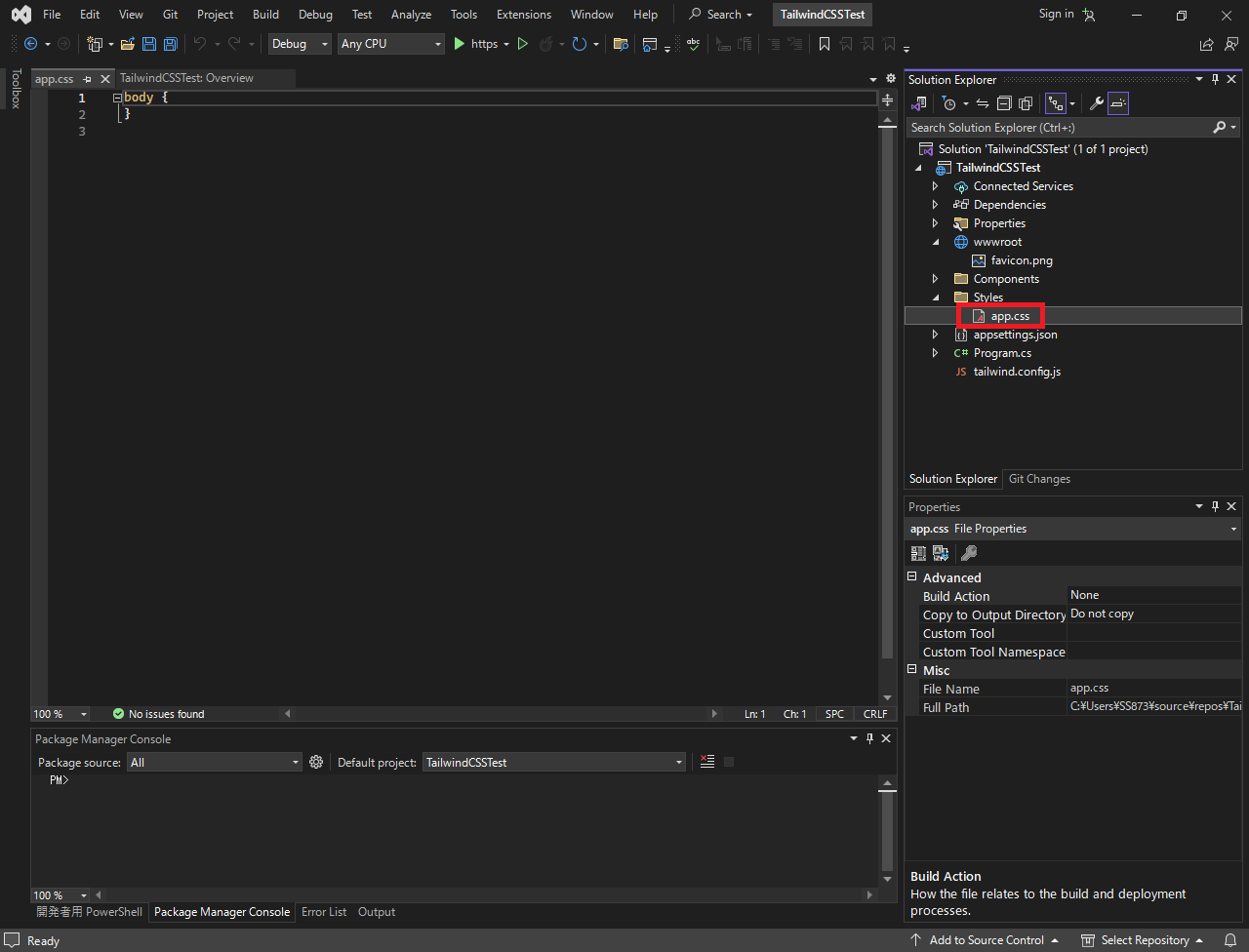Image resolution: width=1249 pixels, height=952 pixels.
Task: Click the Restart circular arrow icon
Action: 579,44
